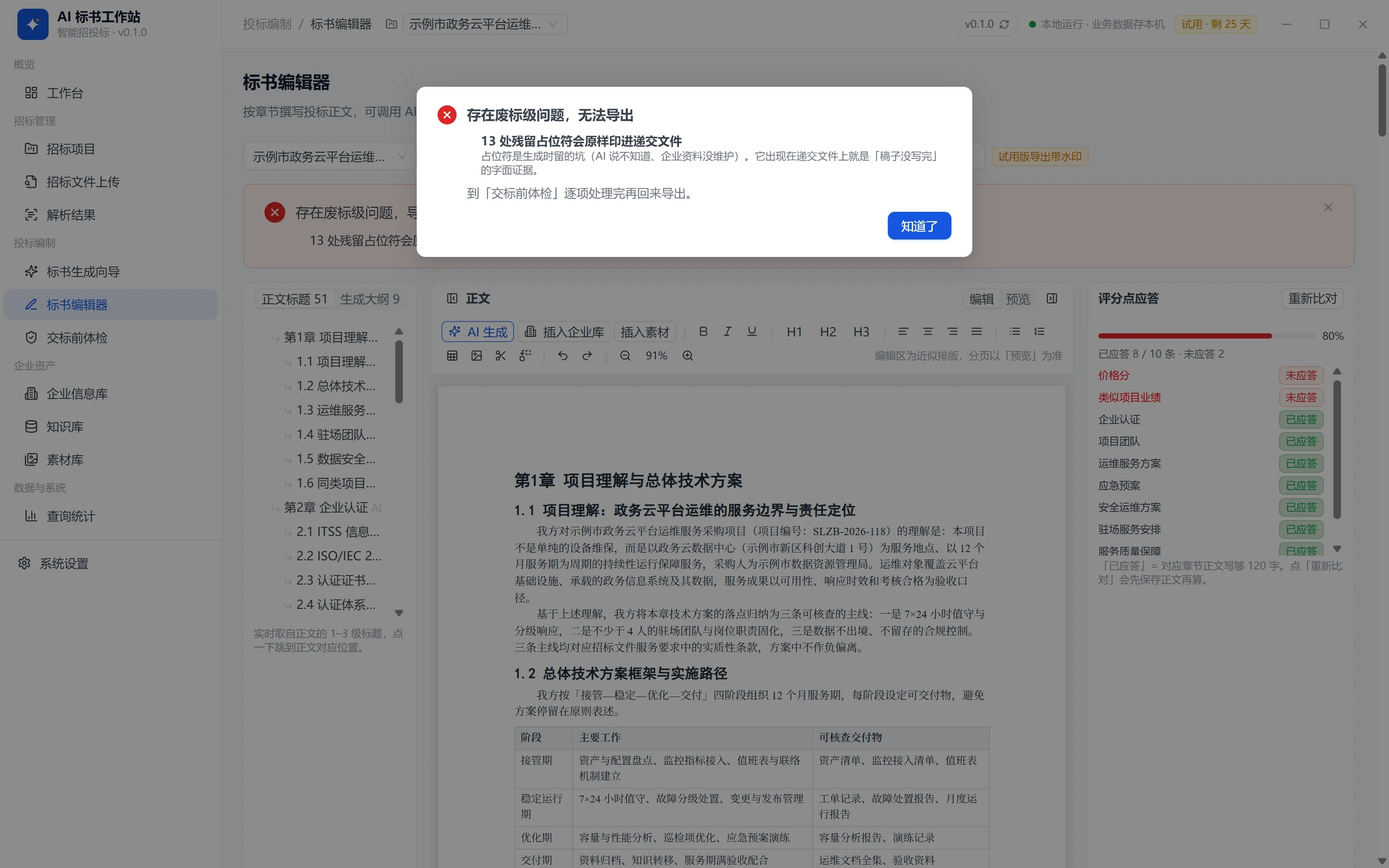Screen dimensions: 1389x868
Task: Toggle underline formatting icon
Action: [751, 331]
